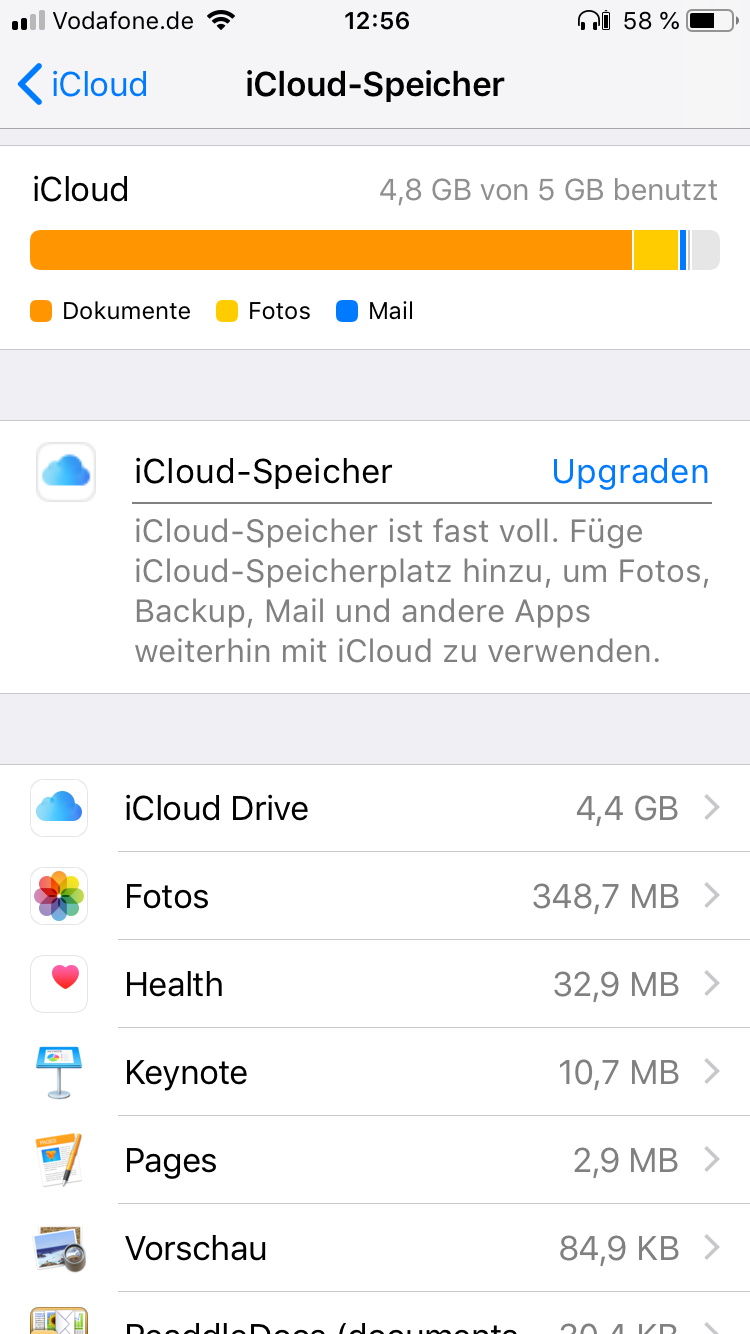Open the Keynote storage row
Screen dimensions: 750x1334
point(400,1072)
